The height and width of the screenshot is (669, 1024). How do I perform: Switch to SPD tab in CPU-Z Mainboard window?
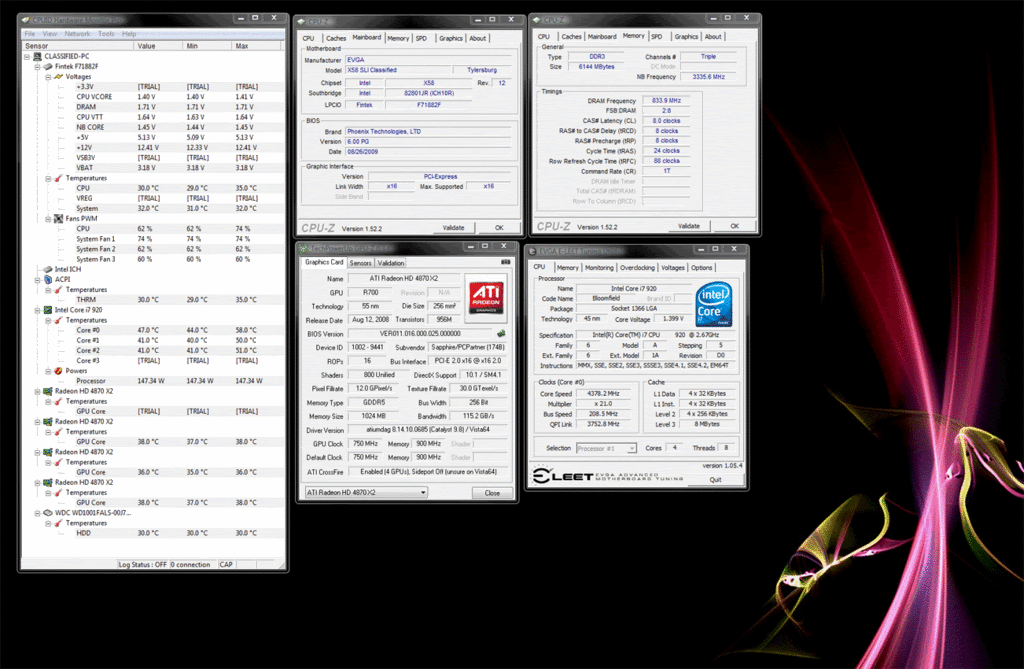tap(421, 39)
